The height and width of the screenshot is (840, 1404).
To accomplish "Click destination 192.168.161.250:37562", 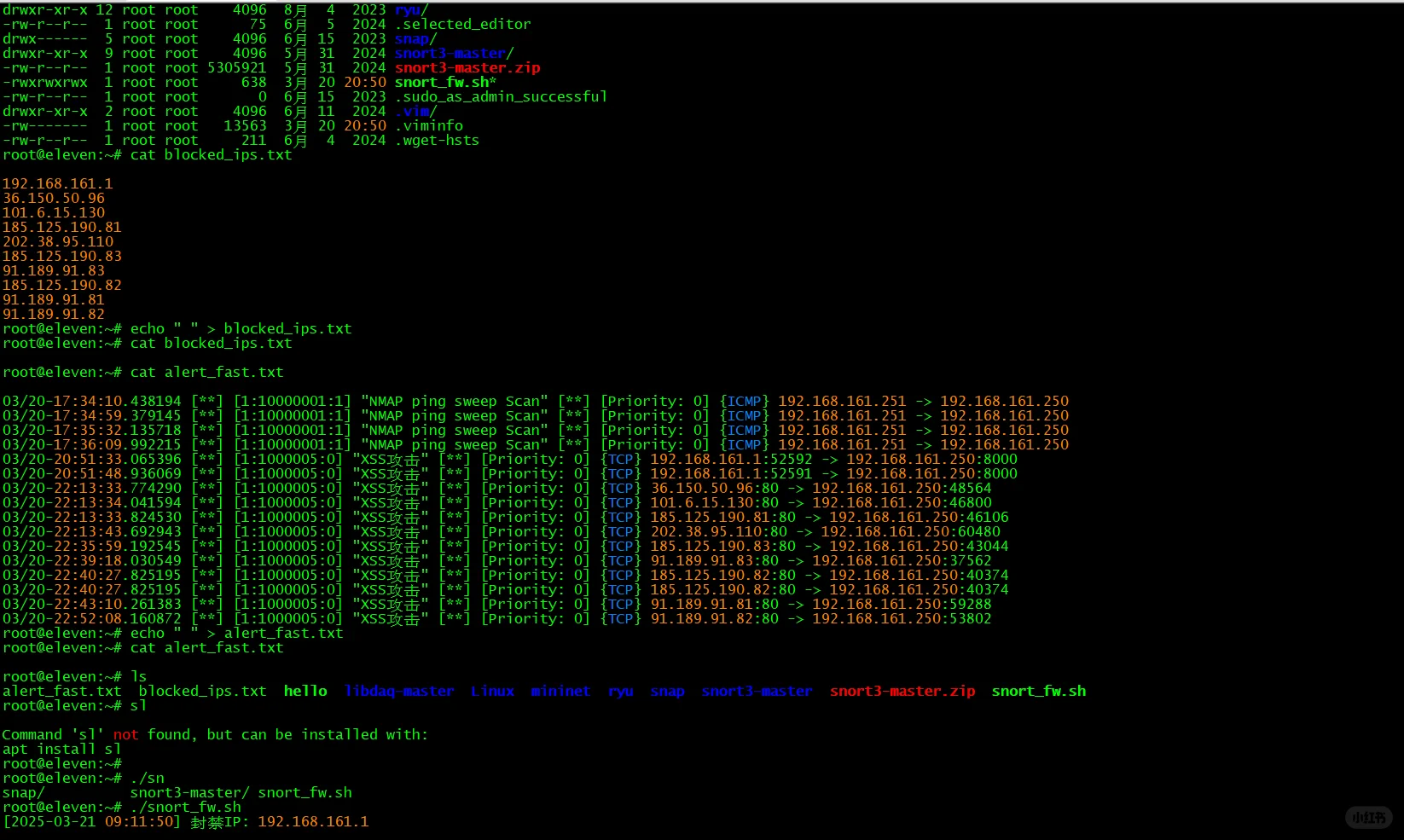I will (902, 560).
